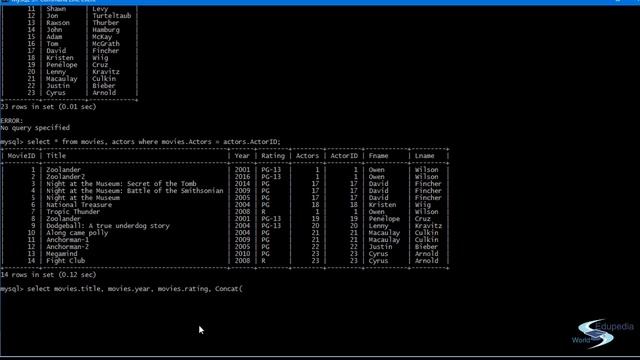Select the title 'Megamind'
Image resolution: width=640 pixels, height=360 pixels.
(x=62, y=254)
